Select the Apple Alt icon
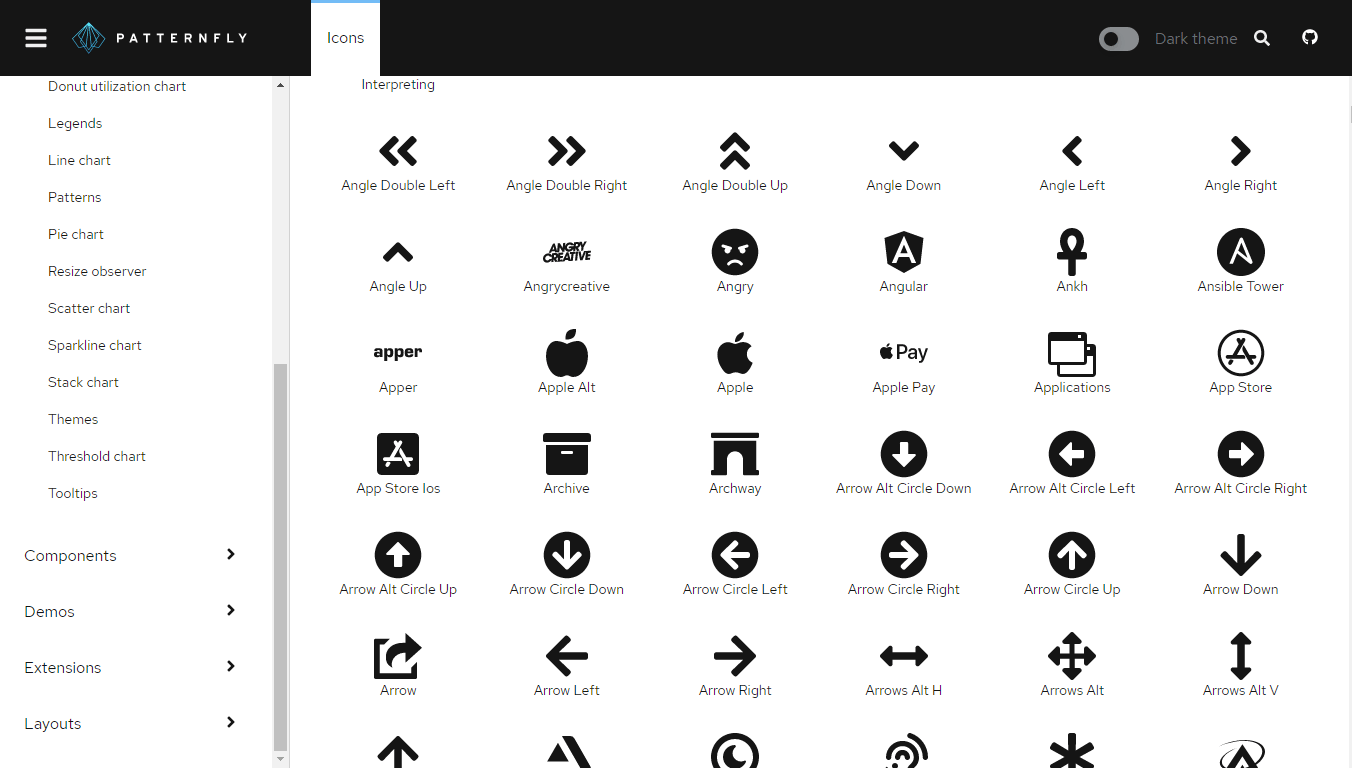Screen dimensions: 1352x768 point(567,353)
